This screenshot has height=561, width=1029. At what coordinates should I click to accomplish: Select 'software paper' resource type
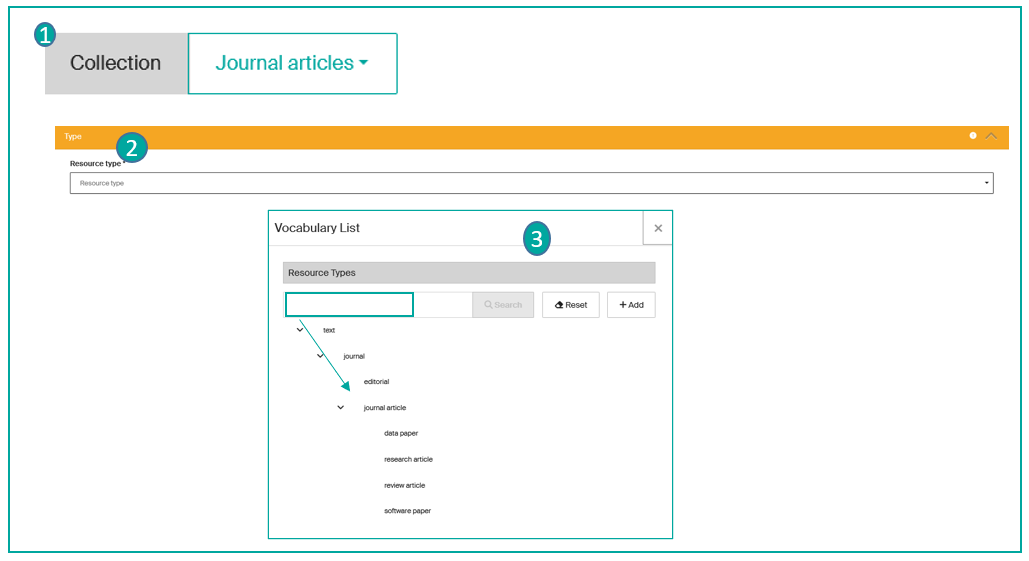[407, 511]
